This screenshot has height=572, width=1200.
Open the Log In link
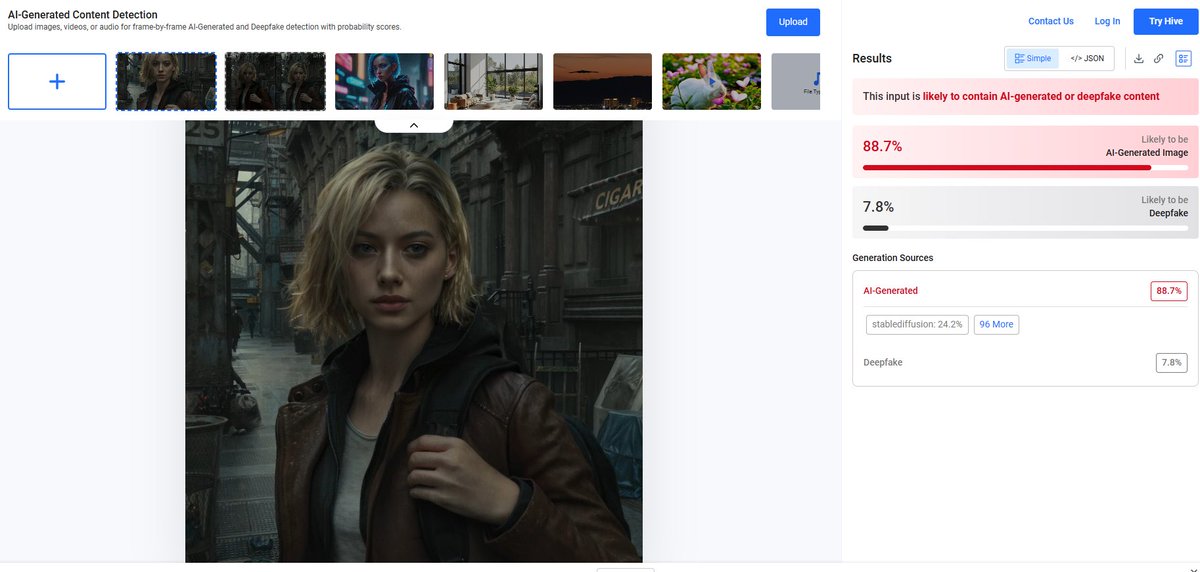tap(1107, 21)
